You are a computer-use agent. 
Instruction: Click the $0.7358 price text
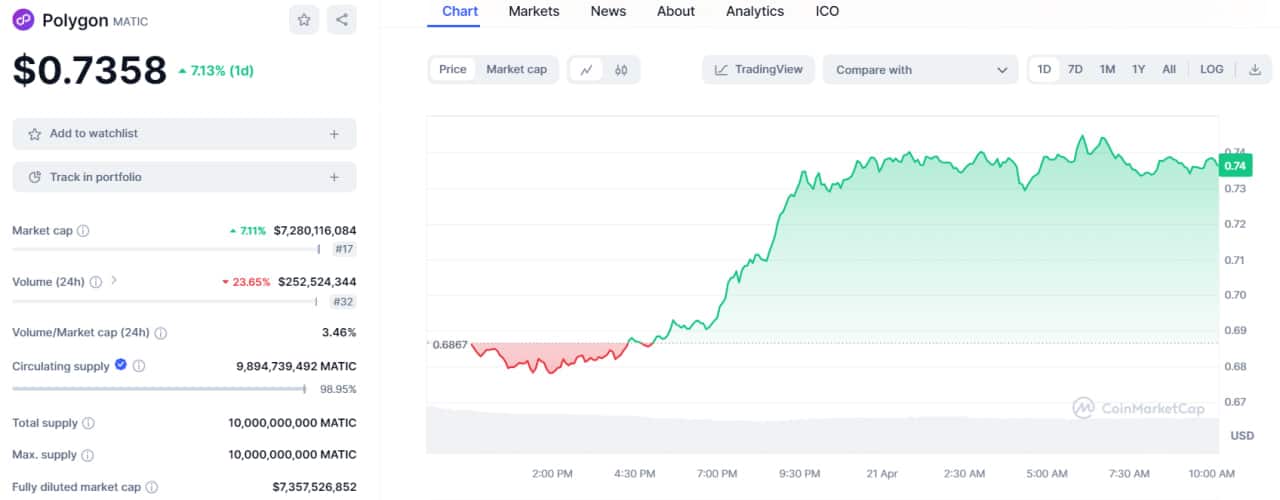click(89, 70)
